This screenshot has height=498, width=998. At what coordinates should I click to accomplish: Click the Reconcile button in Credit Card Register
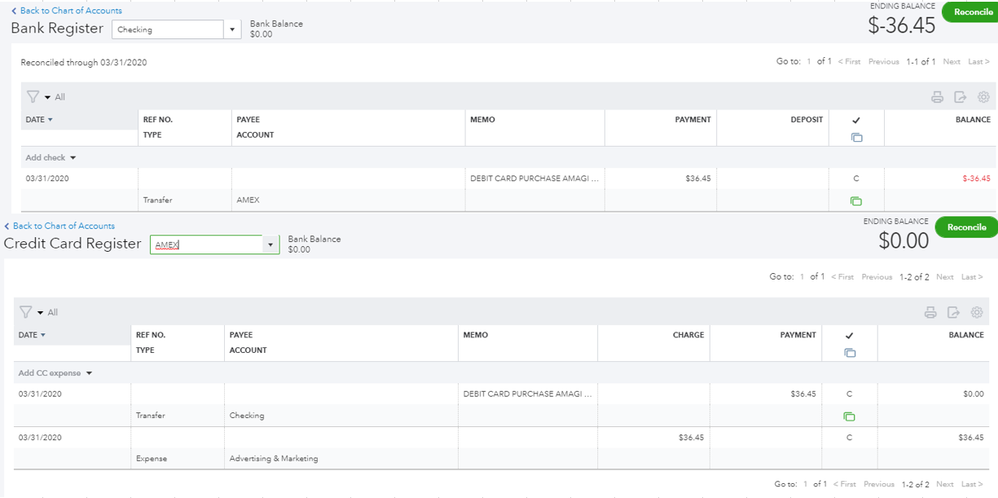click(x=966, y=227)
